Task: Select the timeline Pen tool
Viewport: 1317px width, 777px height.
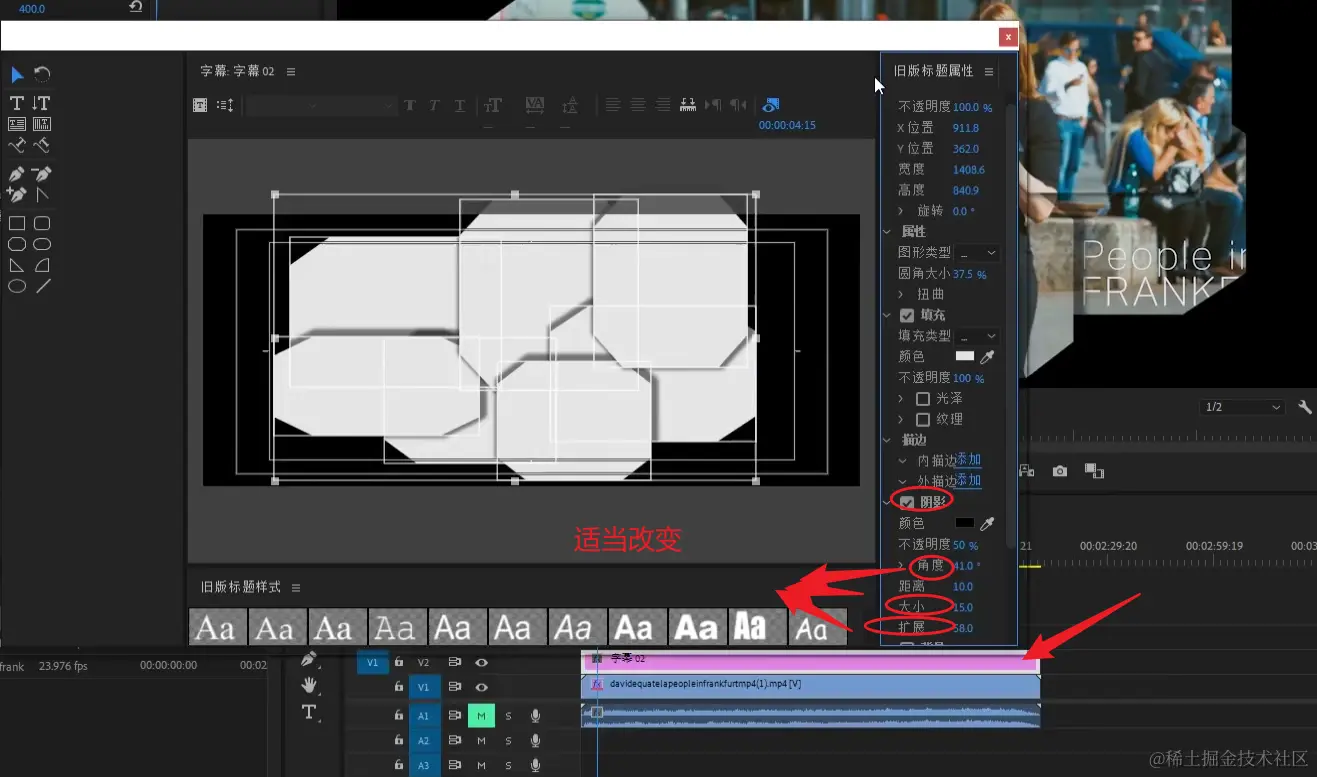Action: [x=310, y=659]
